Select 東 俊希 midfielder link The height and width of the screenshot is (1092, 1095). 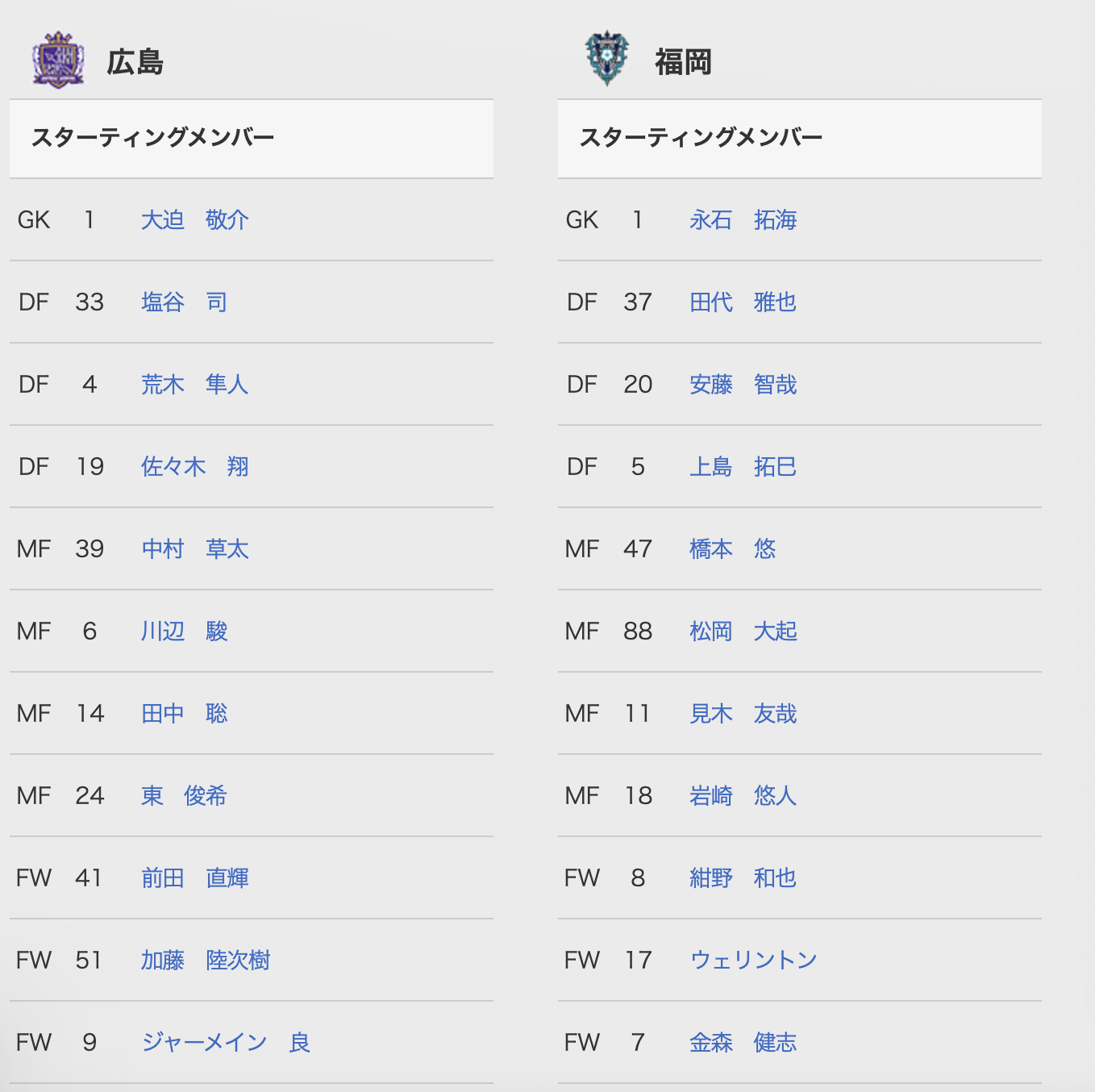[184, 795]
